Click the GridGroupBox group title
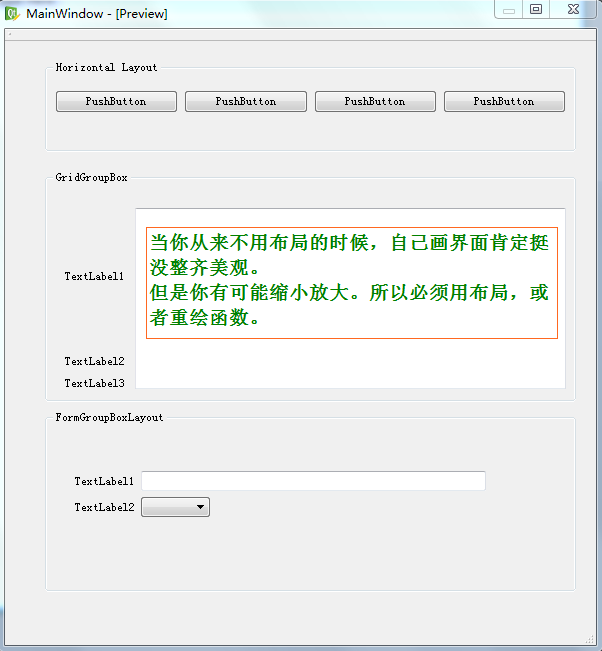Image resolution: width=602 pixels, height=651 pixels. click(x=91, y=178)
